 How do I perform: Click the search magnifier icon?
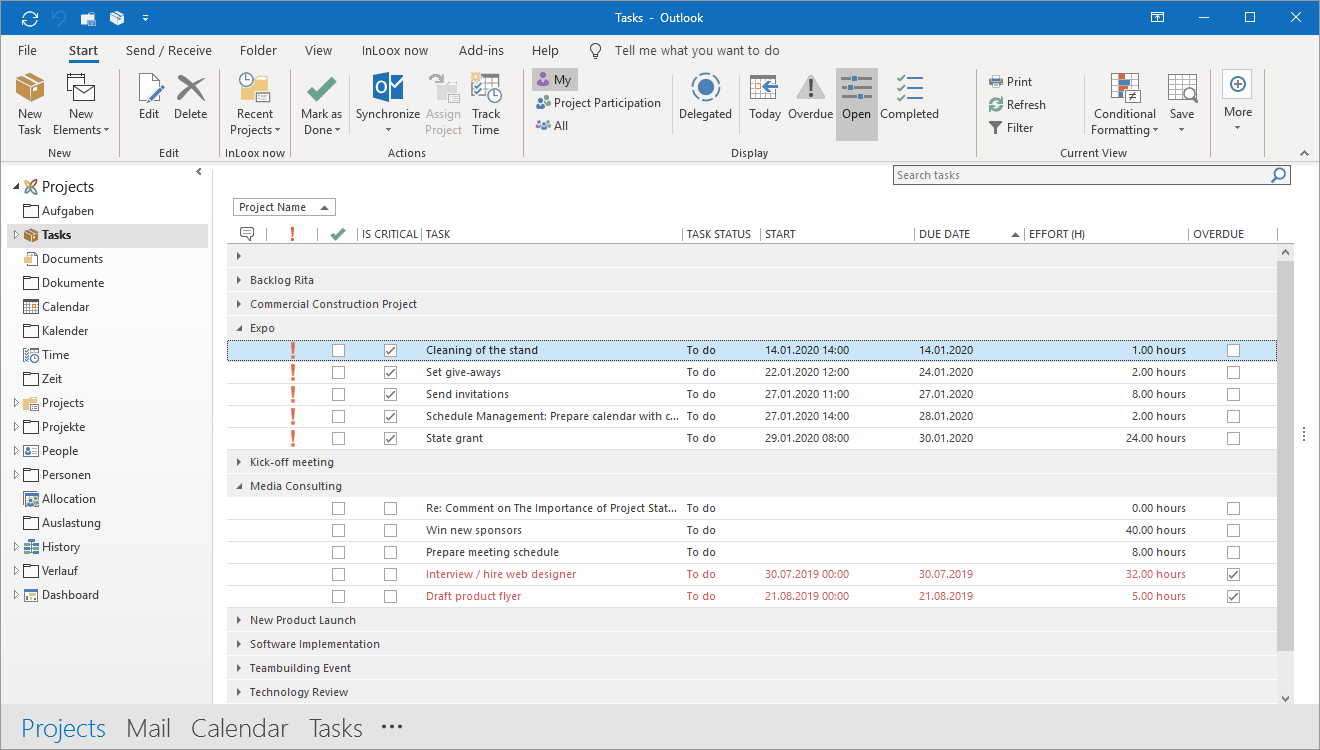click(1279, 175)
